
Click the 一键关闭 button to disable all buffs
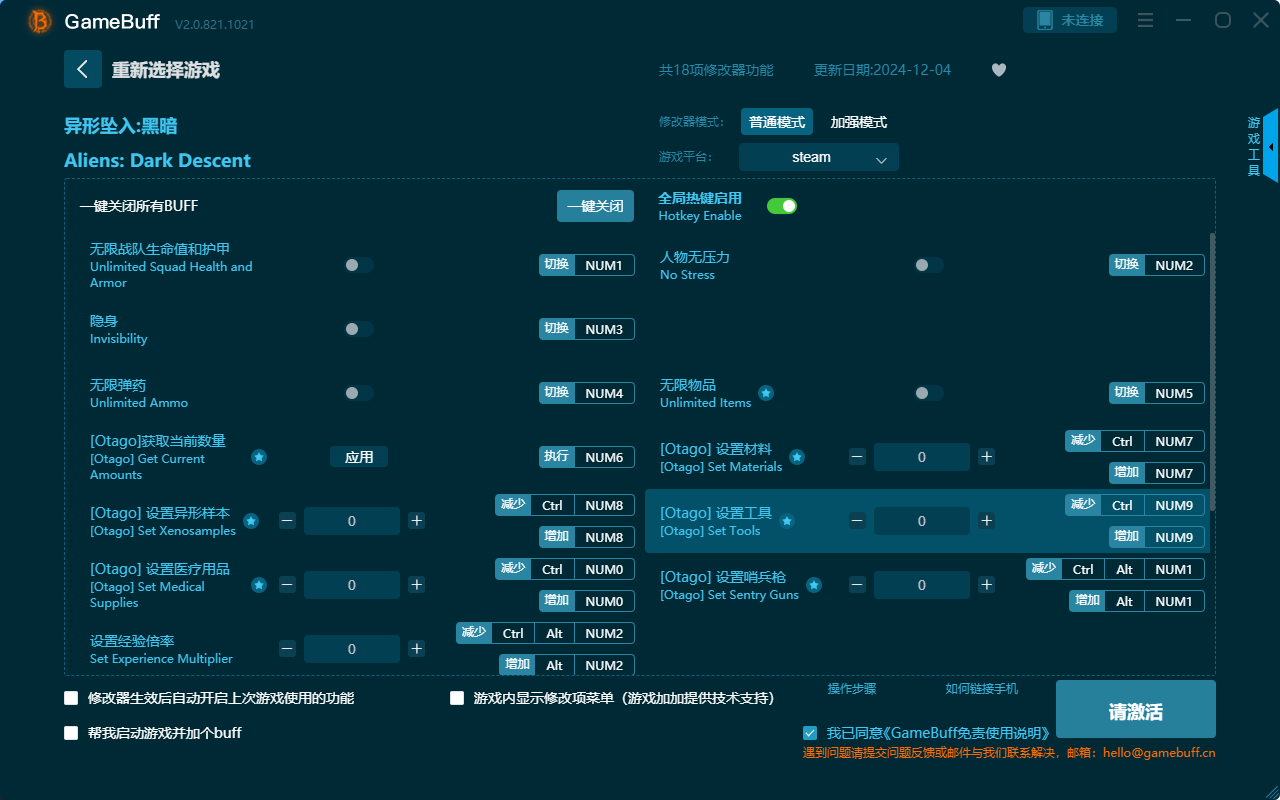[x=595, y=205]
